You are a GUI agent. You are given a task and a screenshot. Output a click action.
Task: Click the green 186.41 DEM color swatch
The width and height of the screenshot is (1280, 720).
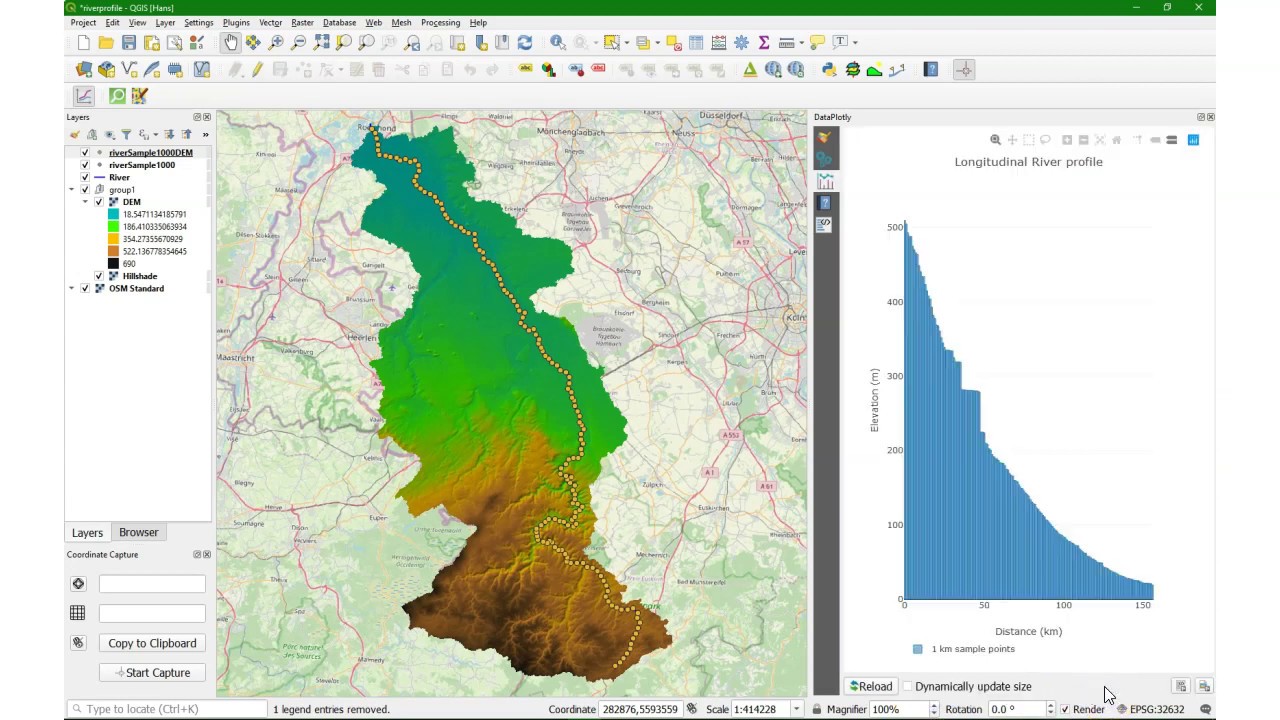pos(113,227)
